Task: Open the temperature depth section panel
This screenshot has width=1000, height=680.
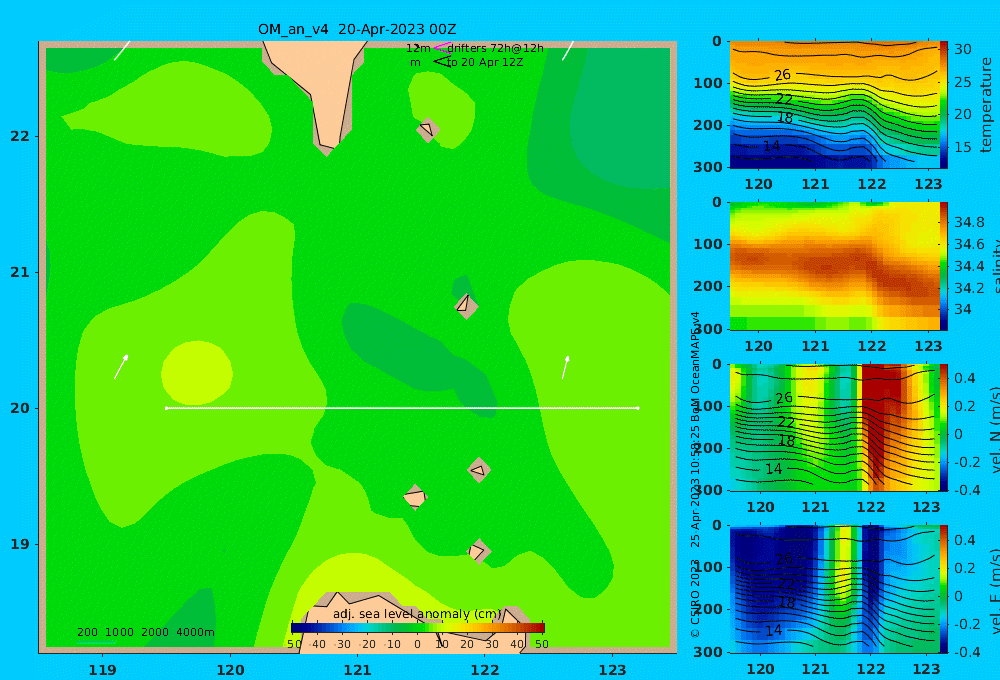Action: click(834, 105)
